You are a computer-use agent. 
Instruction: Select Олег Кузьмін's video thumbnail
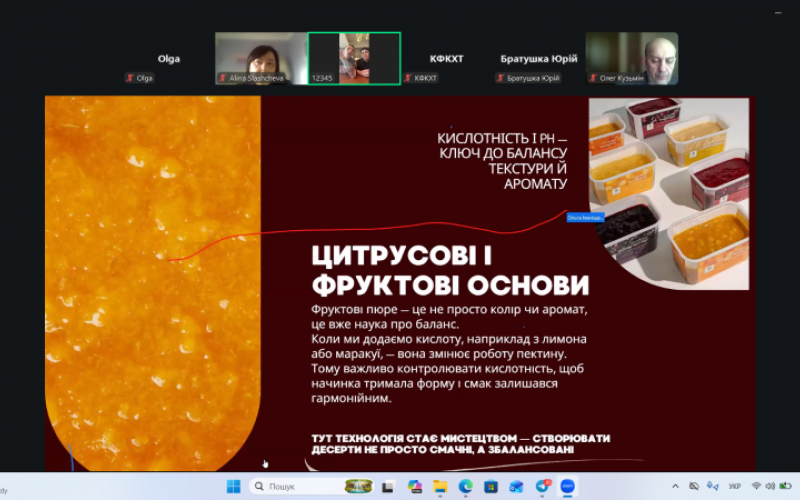tap(632, 57)
